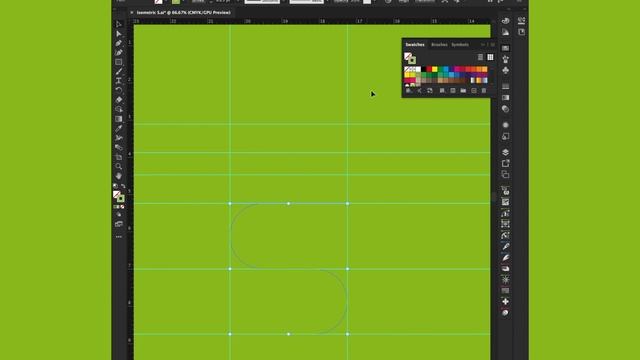Open the Artboards panel icon in dock
This screenshot has height=360, width=640.
tap(505, 174)
